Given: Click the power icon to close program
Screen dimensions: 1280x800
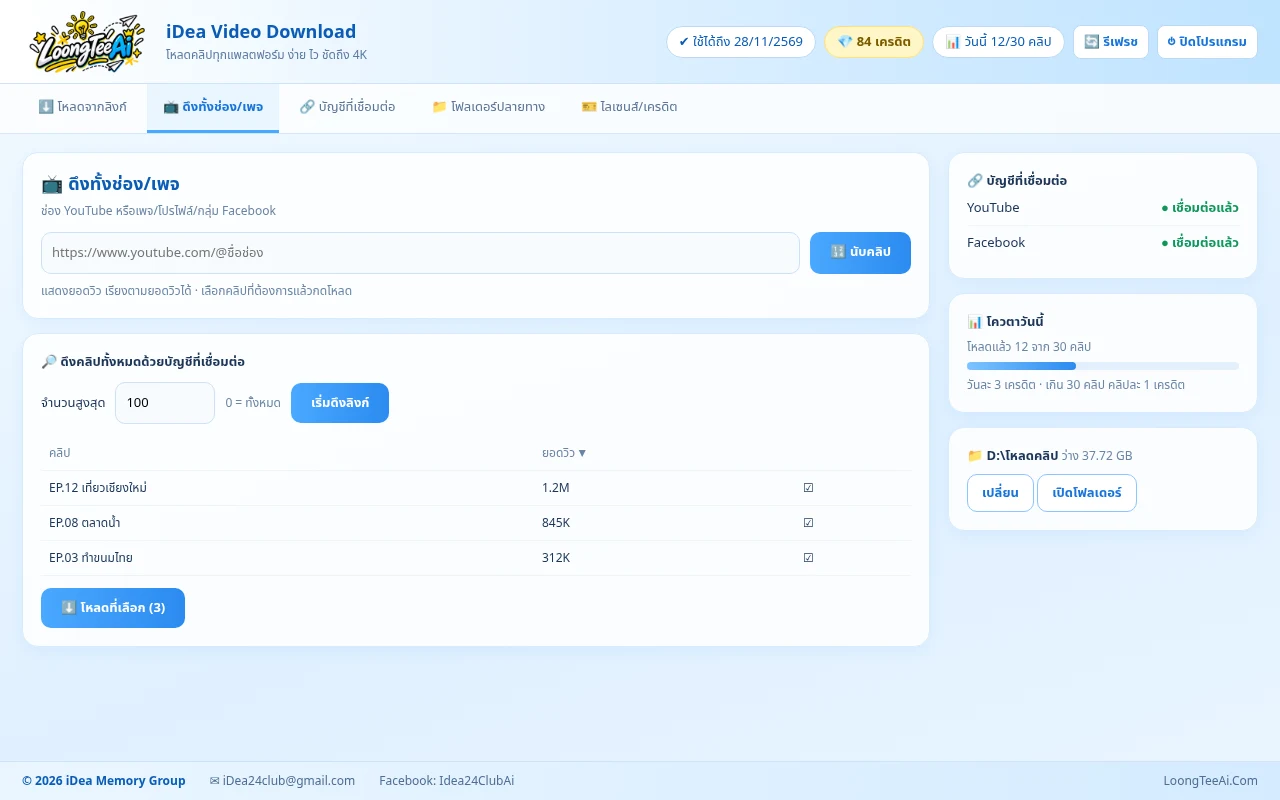Looking at the screenshot, I should (x=1172, y=42).
